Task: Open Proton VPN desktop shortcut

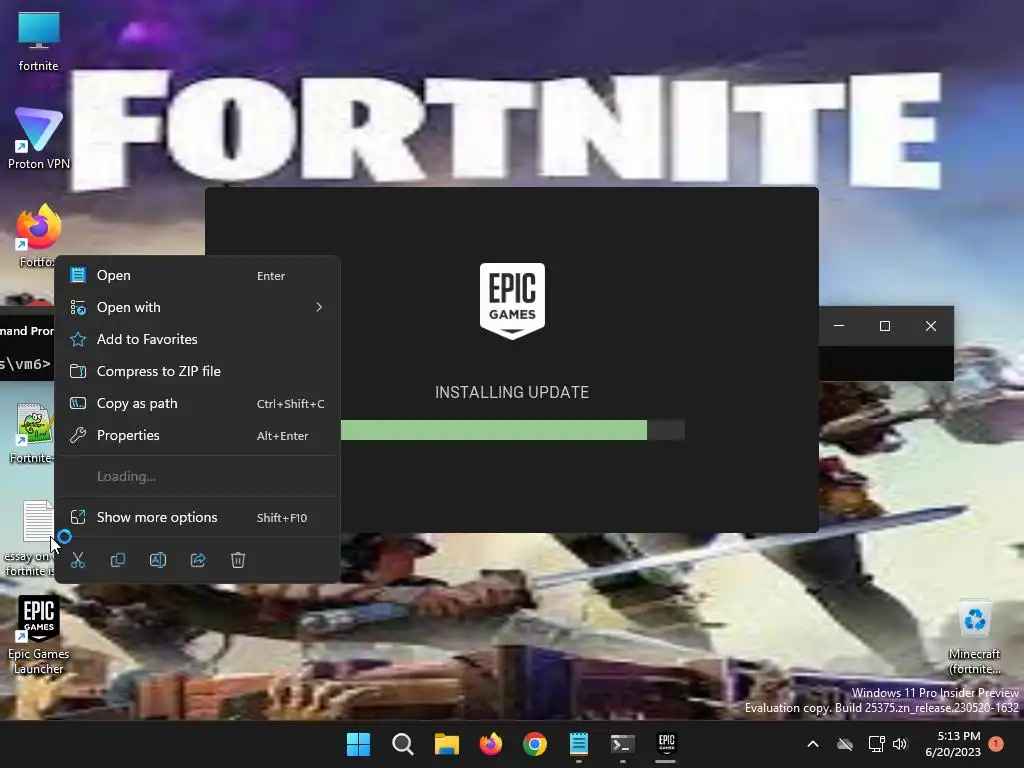Action: pos(39,138)
